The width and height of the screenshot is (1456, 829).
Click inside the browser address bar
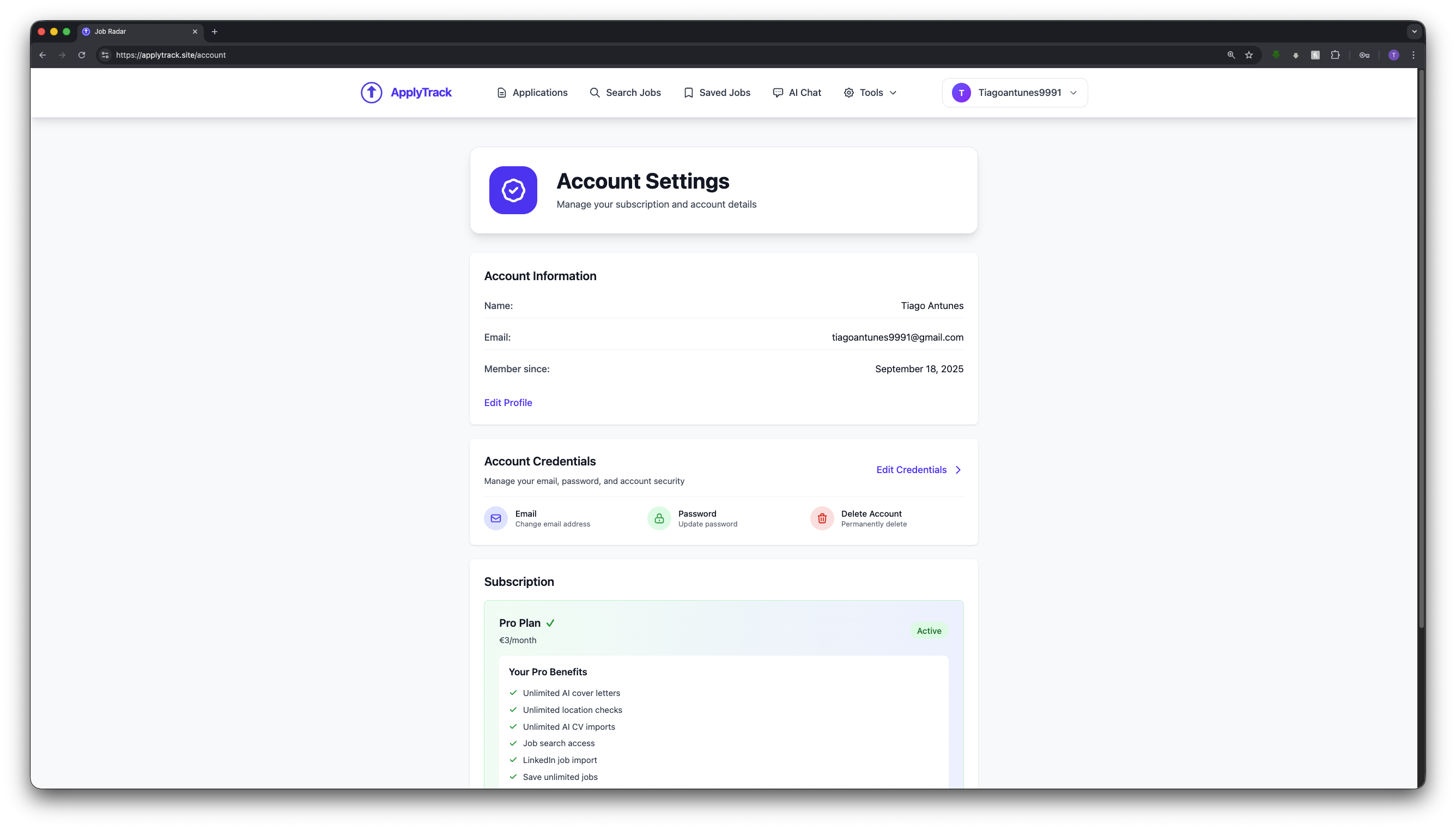point(398,55)
